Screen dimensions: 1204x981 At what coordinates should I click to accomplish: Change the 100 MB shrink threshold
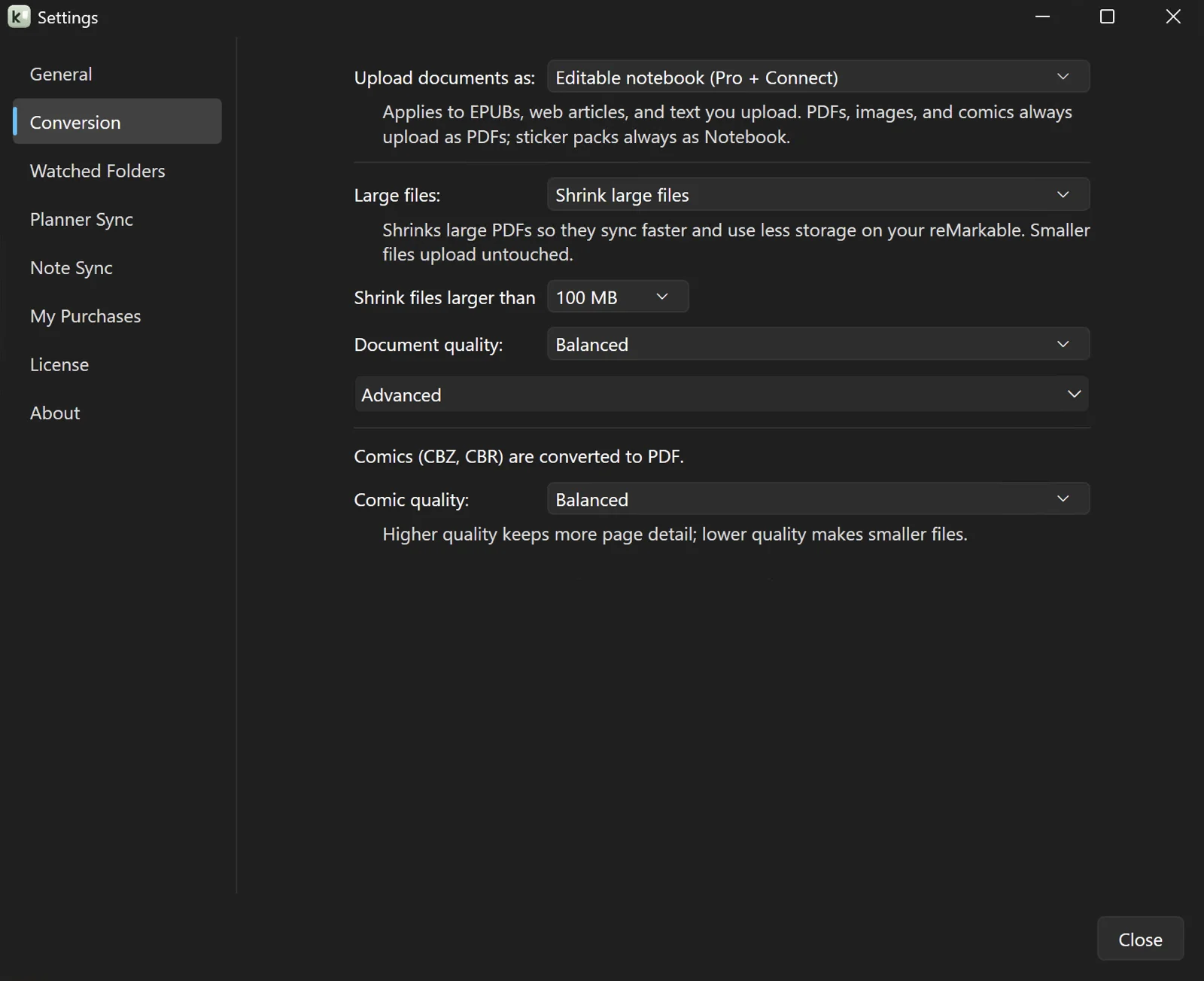(618, 297)
